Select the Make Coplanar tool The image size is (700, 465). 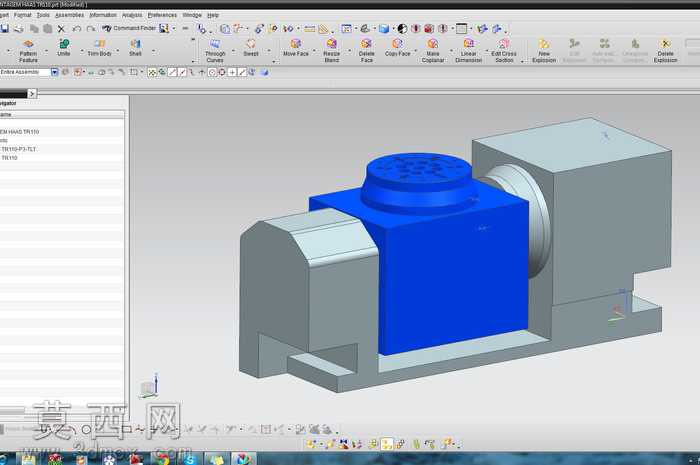tap(433, 51)
